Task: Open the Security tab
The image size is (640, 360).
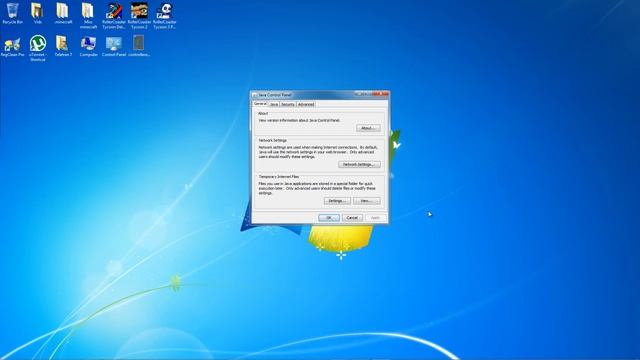Action: click(x=288, y=104)
